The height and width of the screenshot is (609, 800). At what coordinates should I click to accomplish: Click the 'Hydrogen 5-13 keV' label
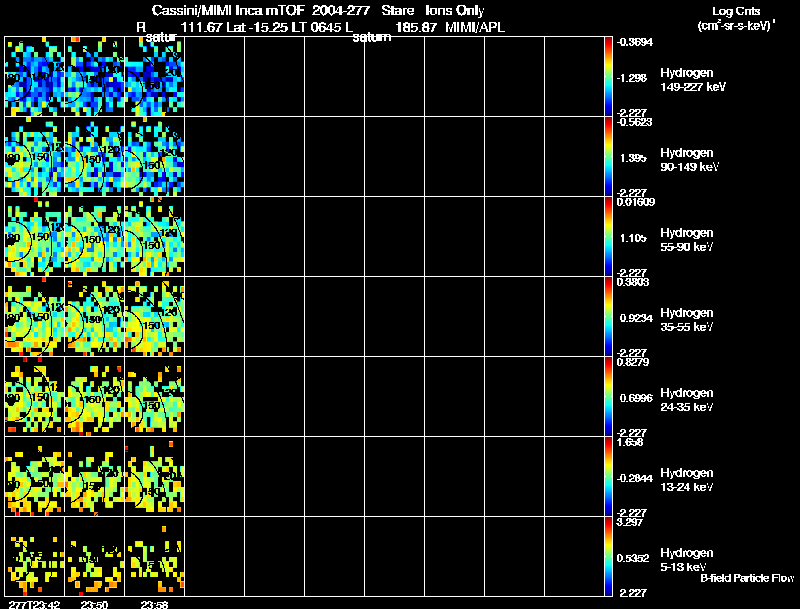(x=687, y=560)
